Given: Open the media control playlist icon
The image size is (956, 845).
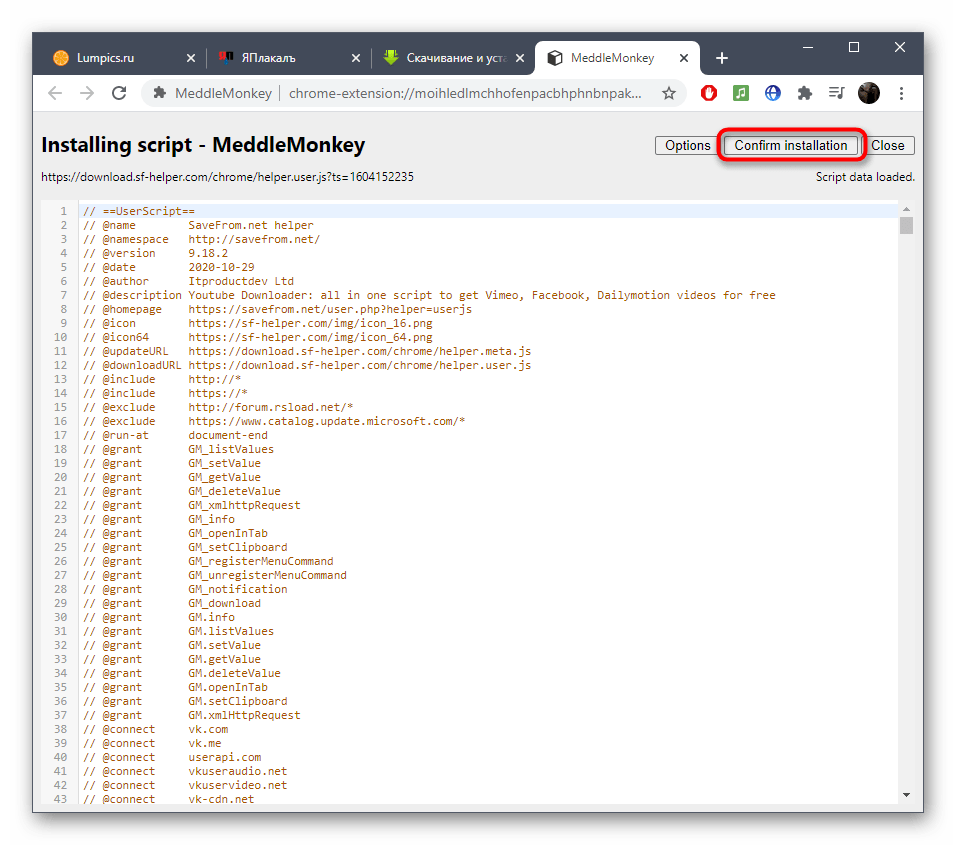Looking at the screenshot, I should (x=836, y=93).
